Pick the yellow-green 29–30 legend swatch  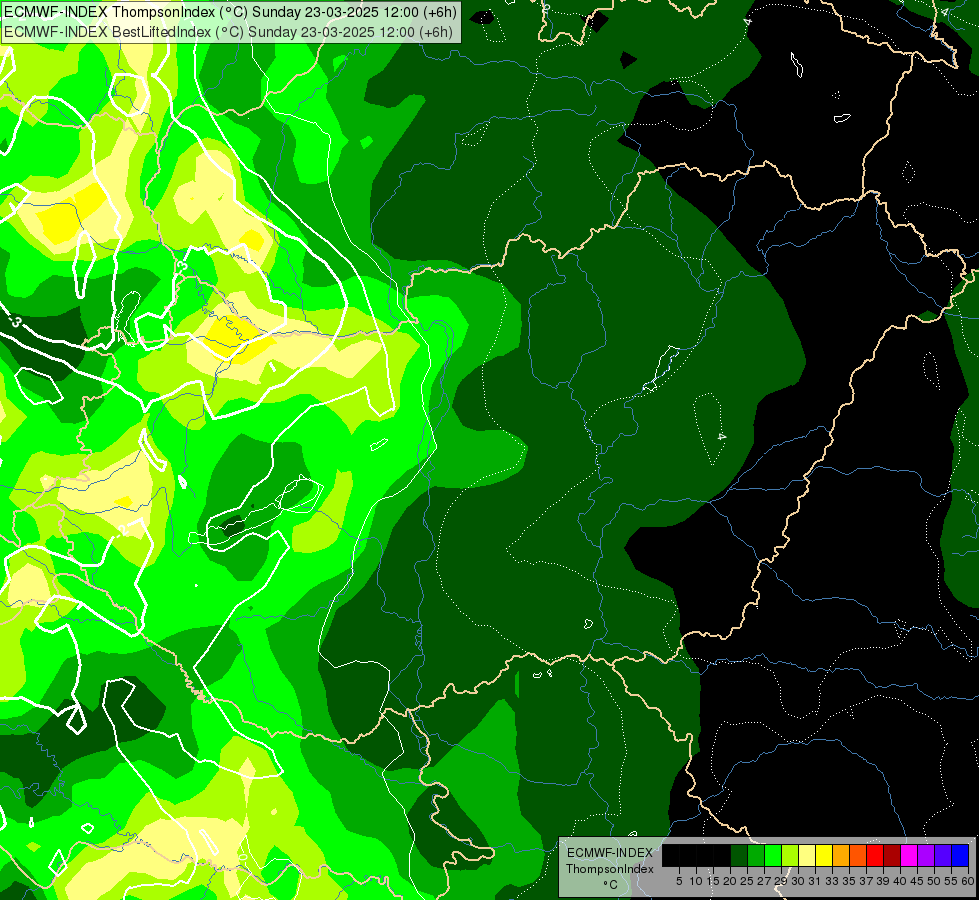(x=790, y=855)
